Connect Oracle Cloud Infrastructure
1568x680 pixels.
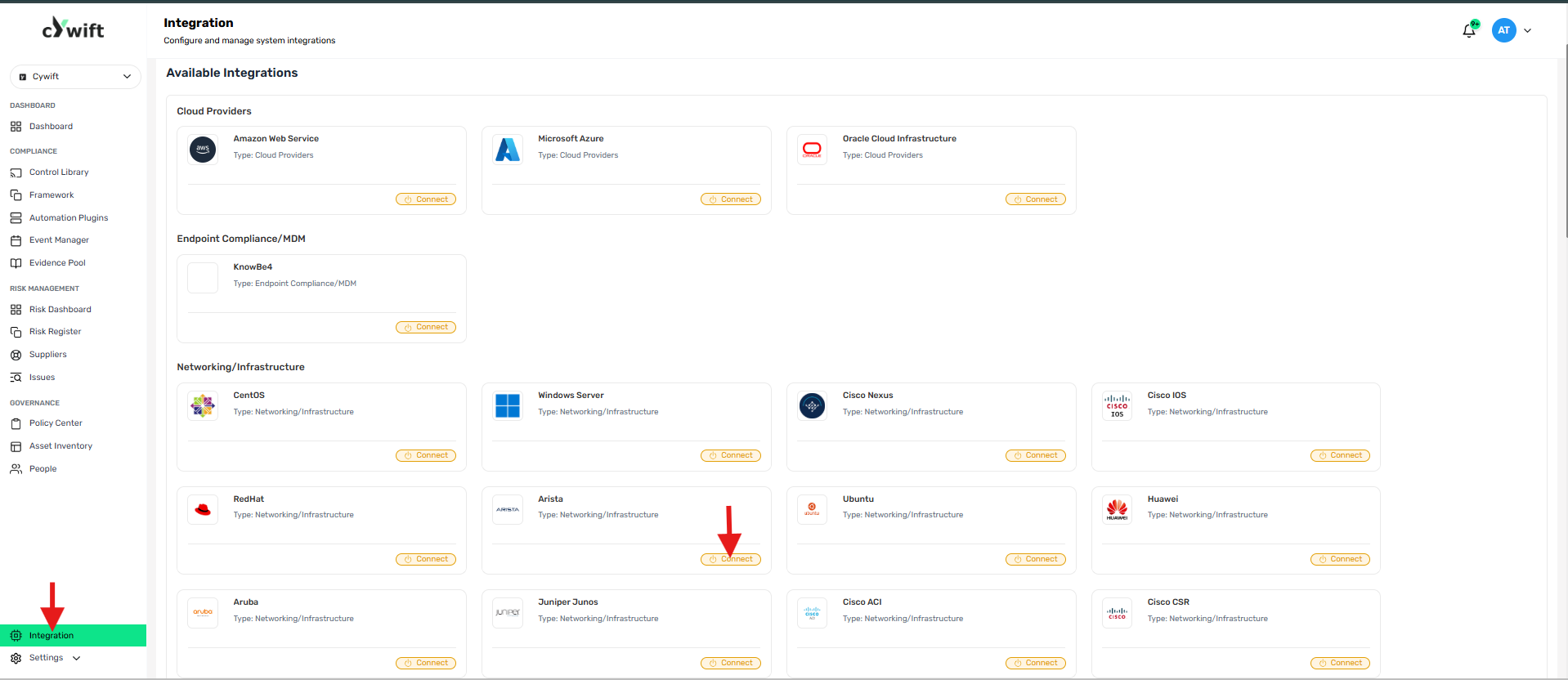1036,199
